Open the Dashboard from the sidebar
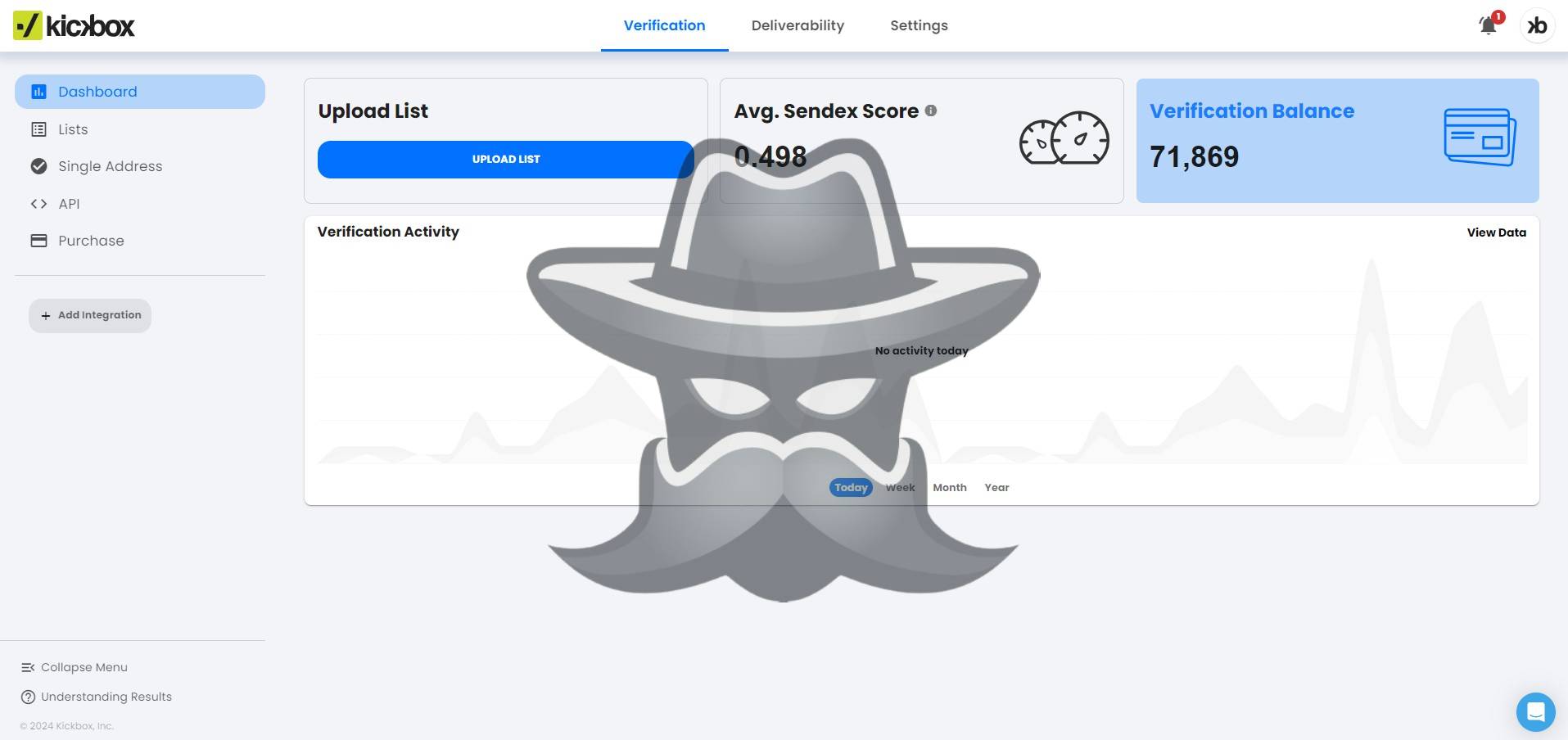The image size is (1568, 740). pyautogui.click(x=97, y=92)
